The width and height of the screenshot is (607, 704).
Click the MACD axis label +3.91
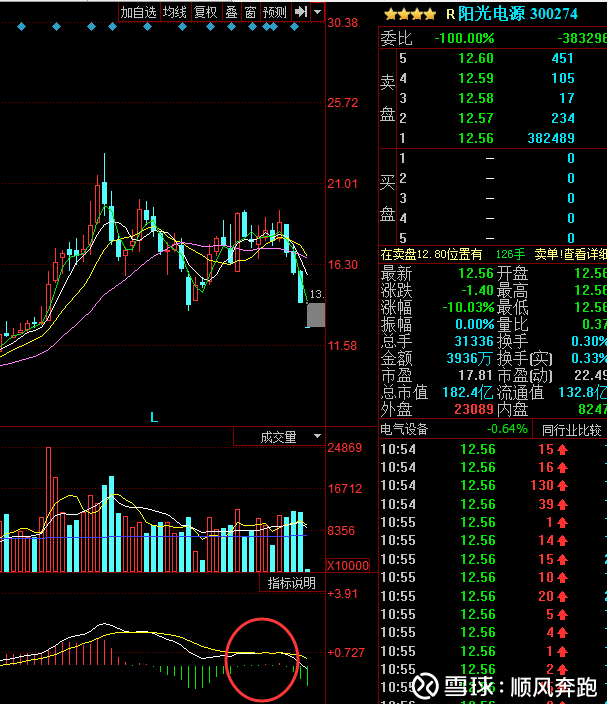tap(343, 594)
